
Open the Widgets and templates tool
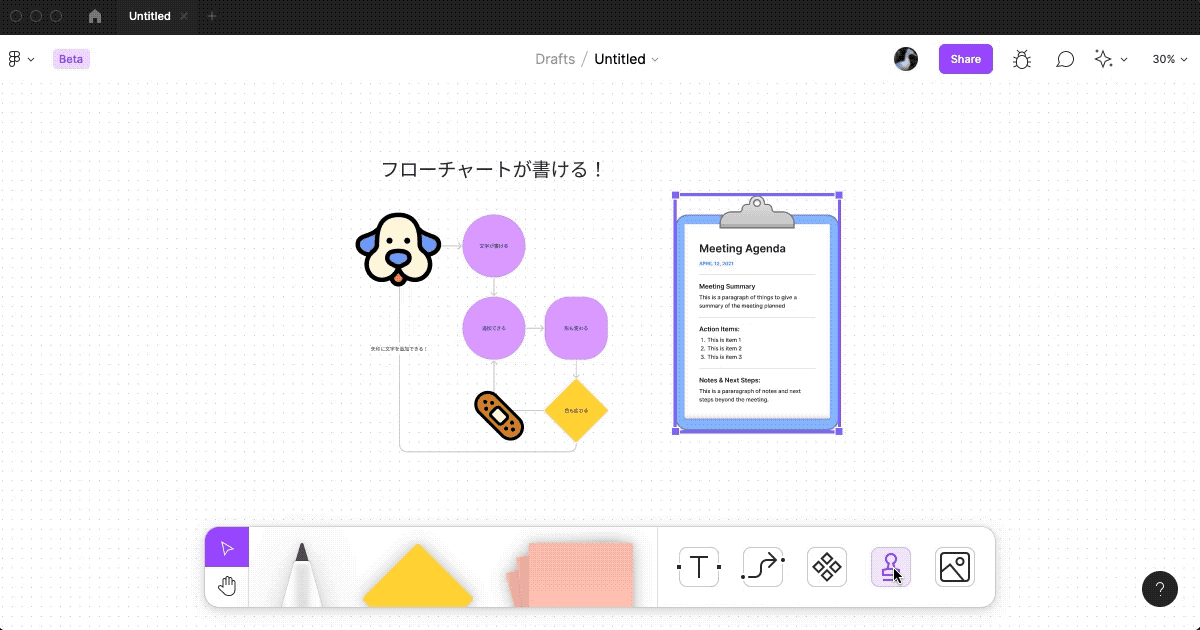(x=827, y=567)
